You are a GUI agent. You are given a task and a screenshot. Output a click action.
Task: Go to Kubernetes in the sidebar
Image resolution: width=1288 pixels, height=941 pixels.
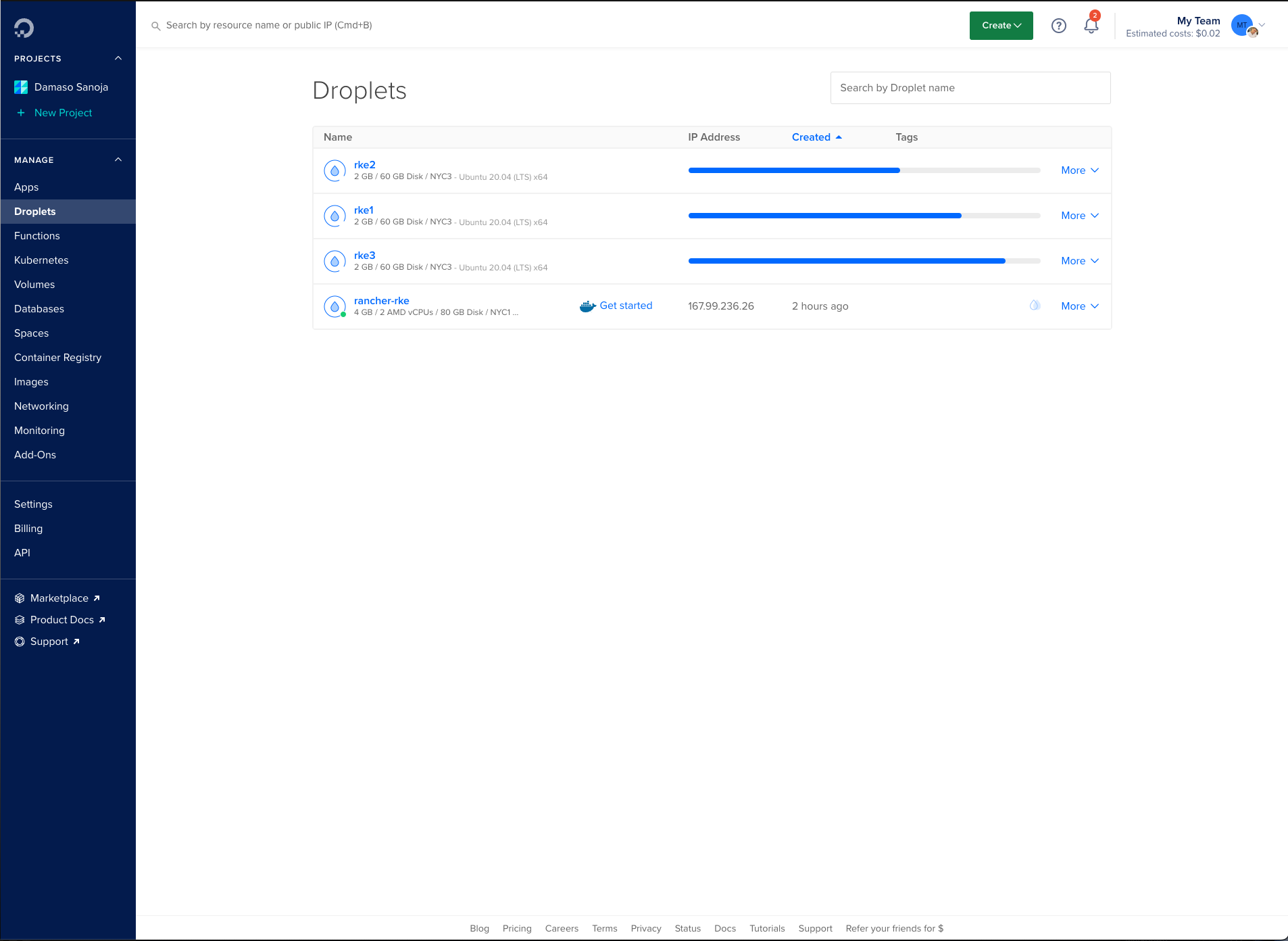41,260
